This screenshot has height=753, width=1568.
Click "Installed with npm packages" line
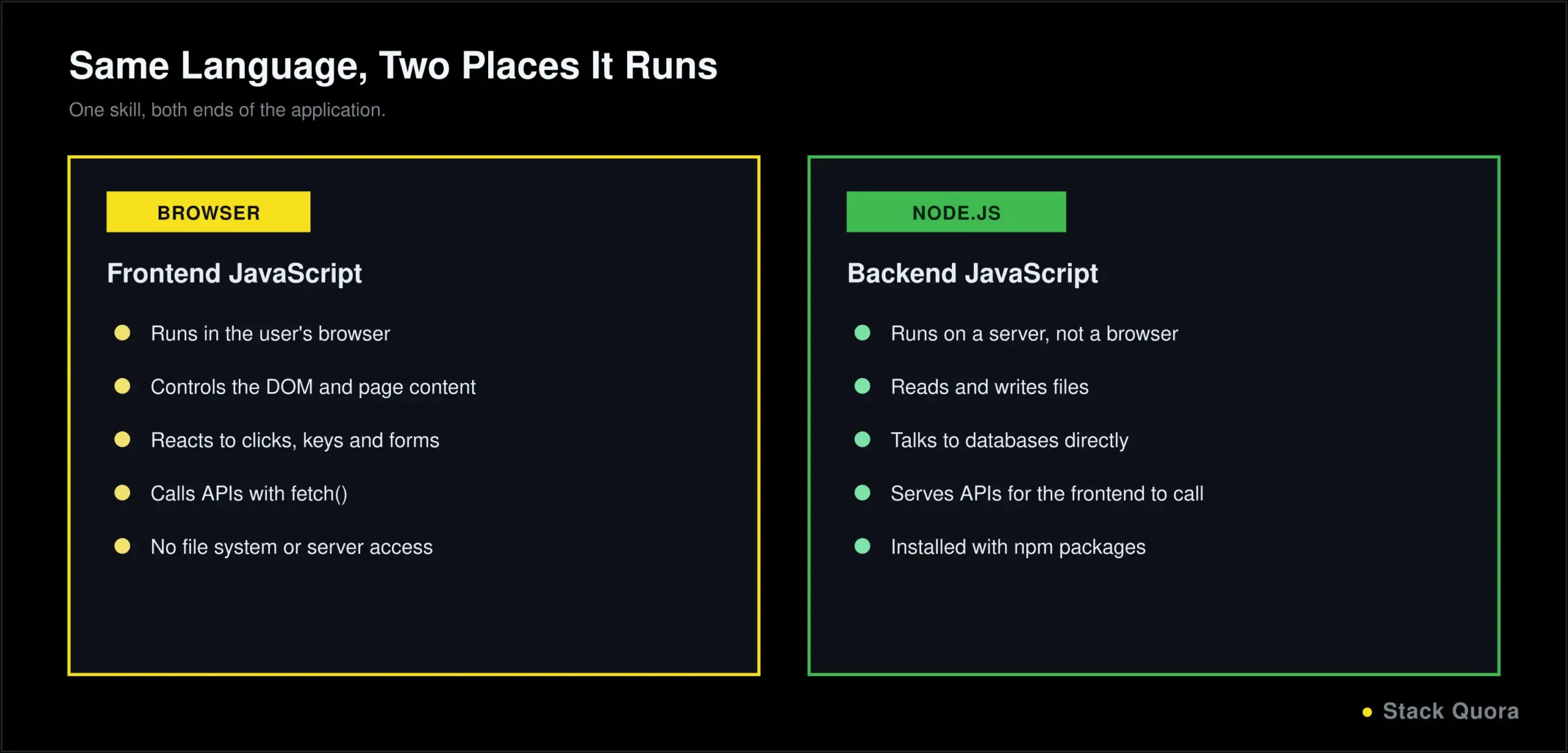click(x=1018, y=547)
